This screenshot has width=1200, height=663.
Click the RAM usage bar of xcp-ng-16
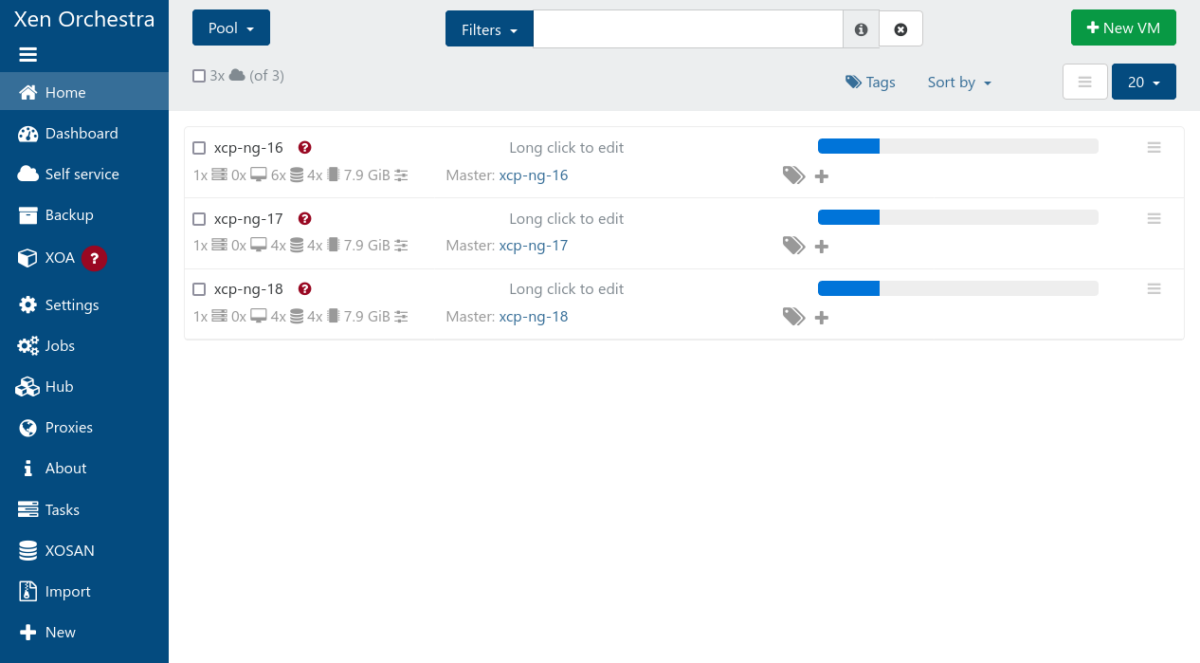coord(958,146)
